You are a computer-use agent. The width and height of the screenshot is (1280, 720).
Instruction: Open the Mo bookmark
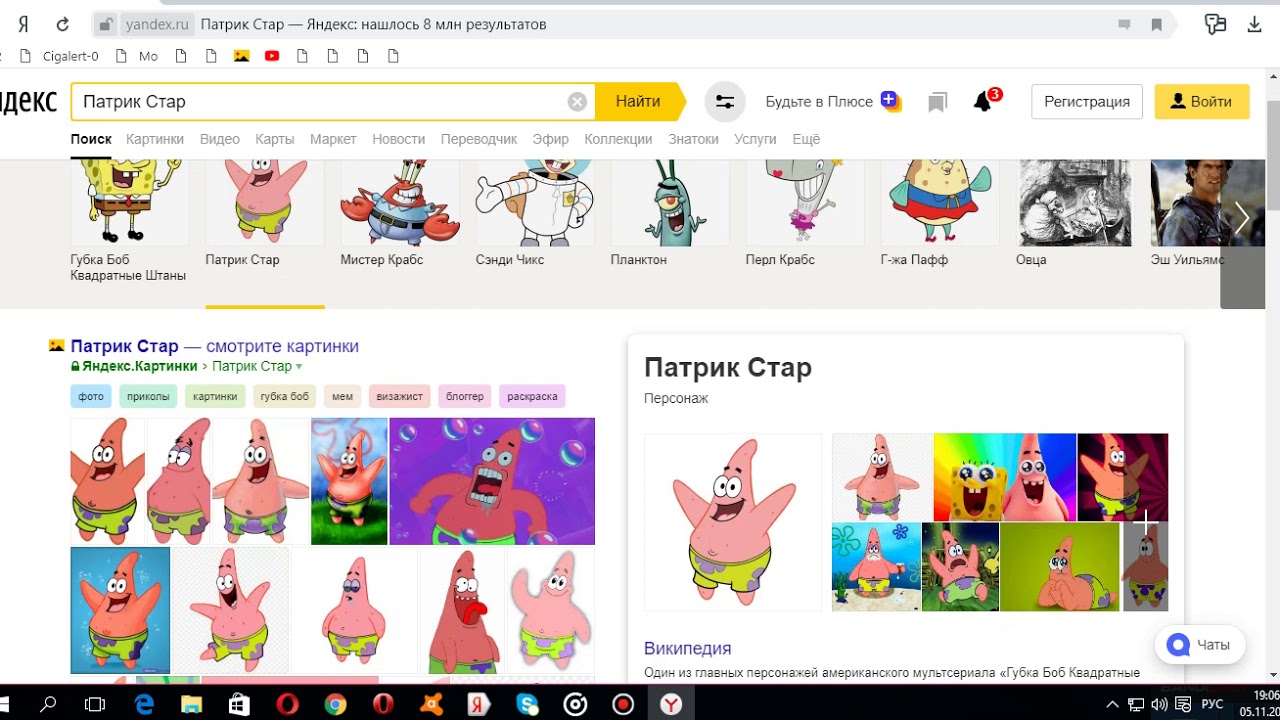pos(137,56)
